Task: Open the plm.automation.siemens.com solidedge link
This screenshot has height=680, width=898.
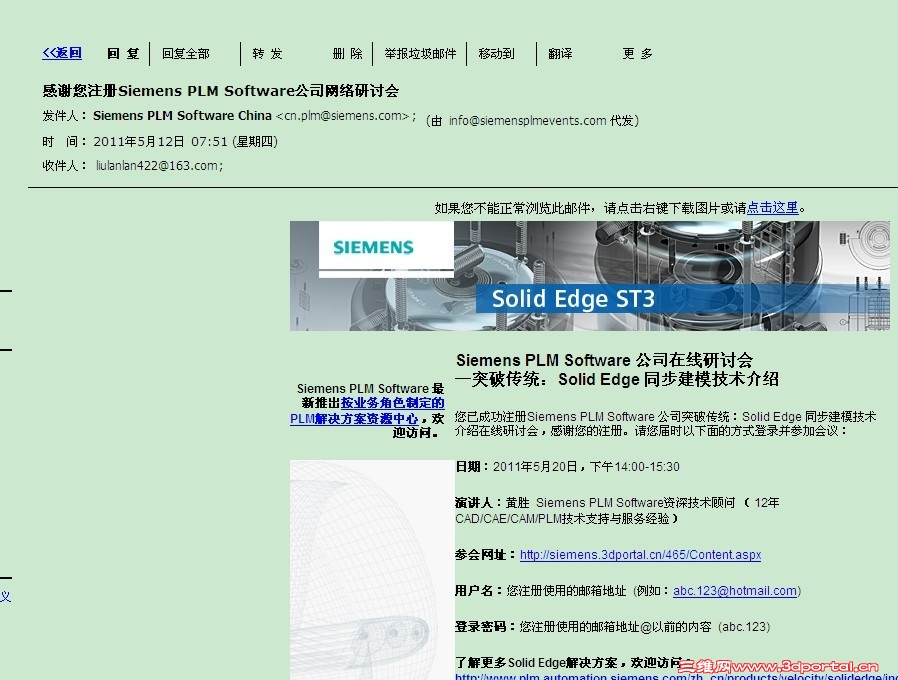Action: (676, 676)
